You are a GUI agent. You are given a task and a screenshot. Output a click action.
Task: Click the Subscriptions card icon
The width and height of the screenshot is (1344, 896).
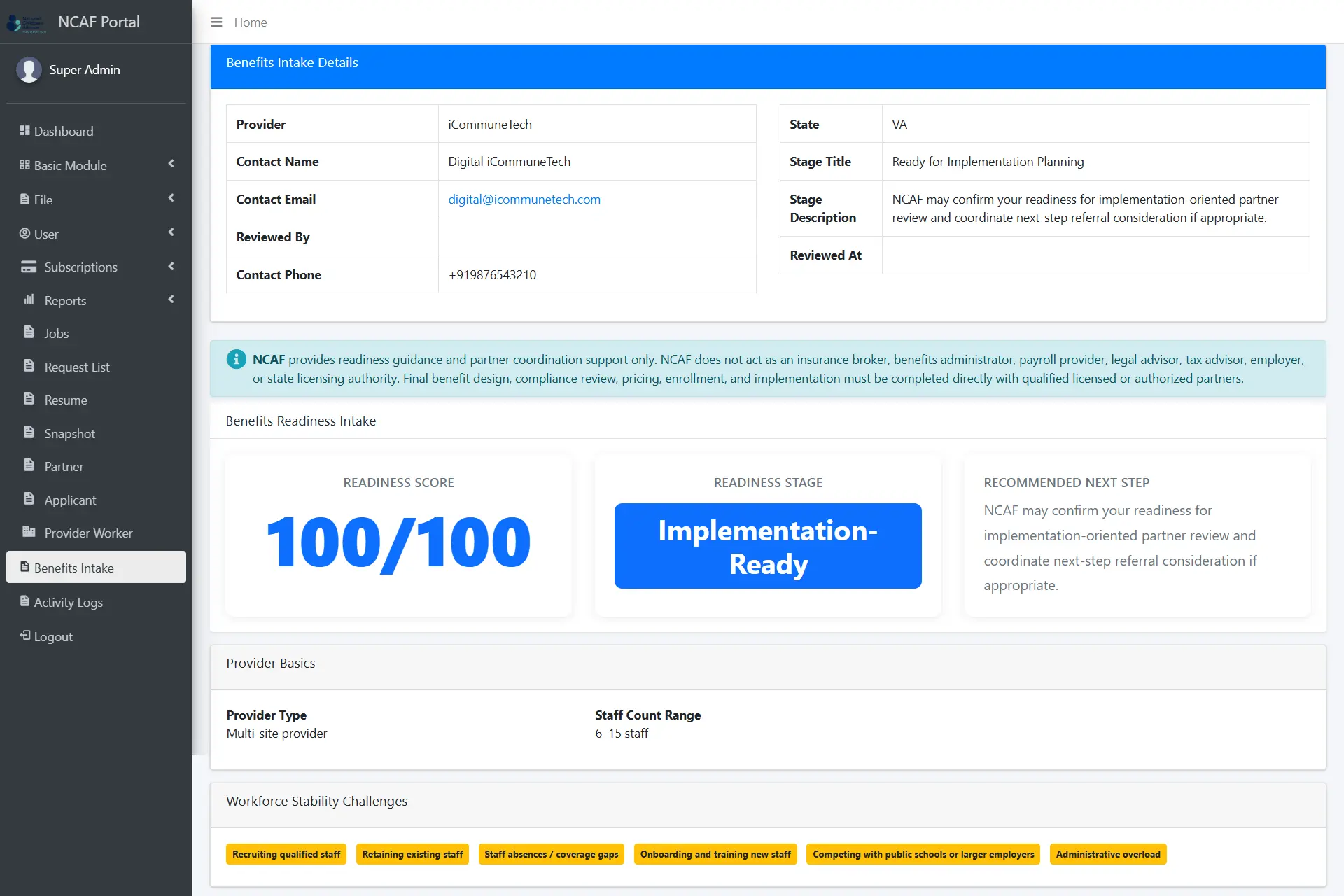[x=29, y=267]
